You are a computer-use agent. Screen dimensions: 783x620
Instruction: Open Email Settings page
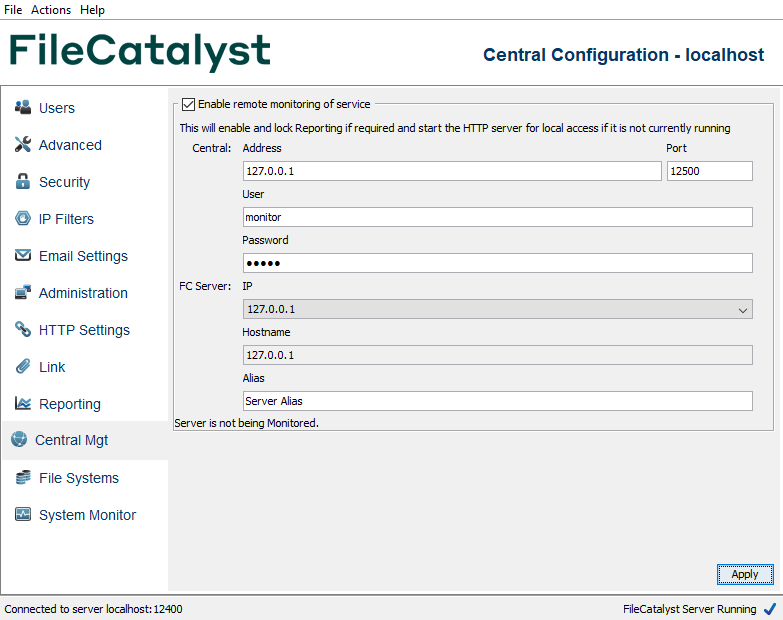pyautogui.click(x=83, y=256)
